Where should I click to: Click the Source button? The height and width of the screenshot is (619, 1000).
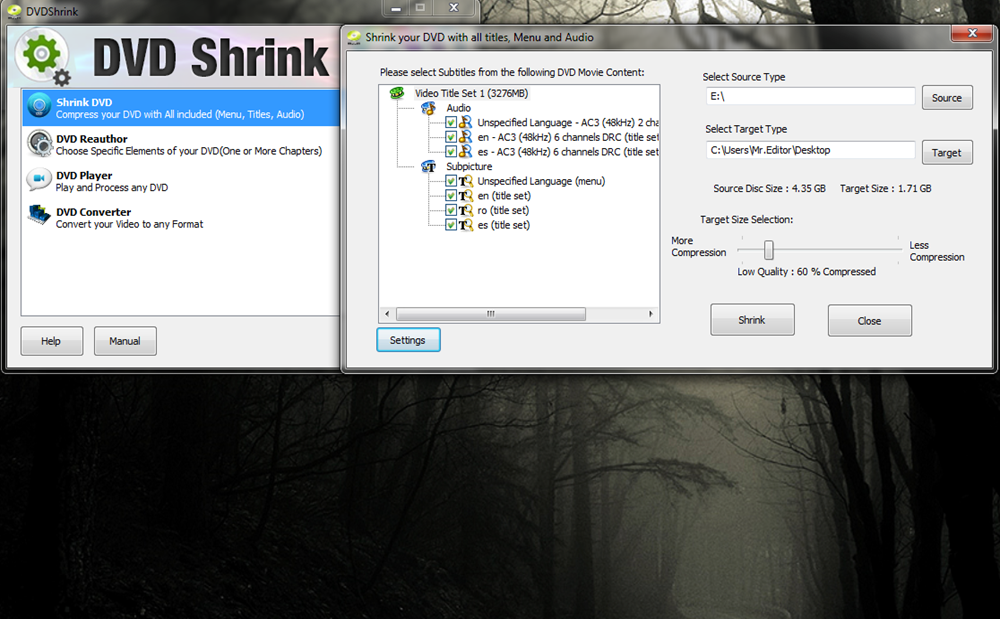tap(947, 98)
